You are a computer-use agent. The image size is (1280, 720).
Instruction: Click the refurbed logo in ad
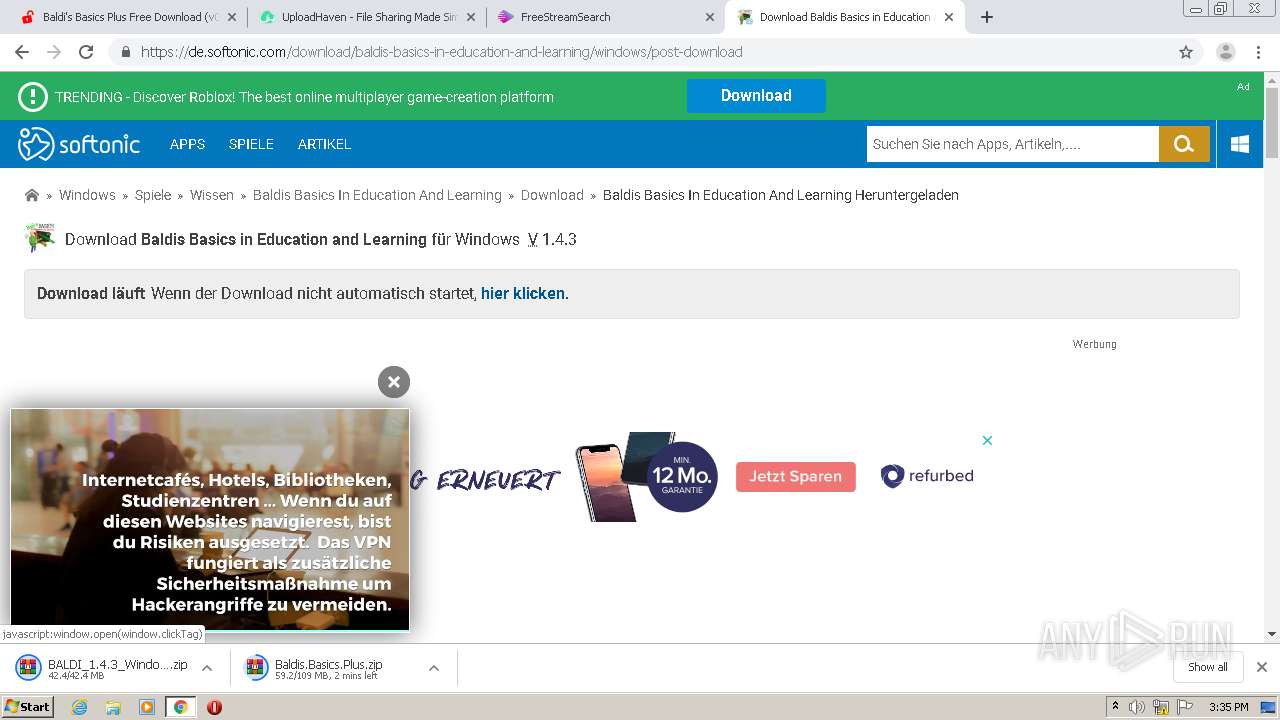(x=927, y=476)
